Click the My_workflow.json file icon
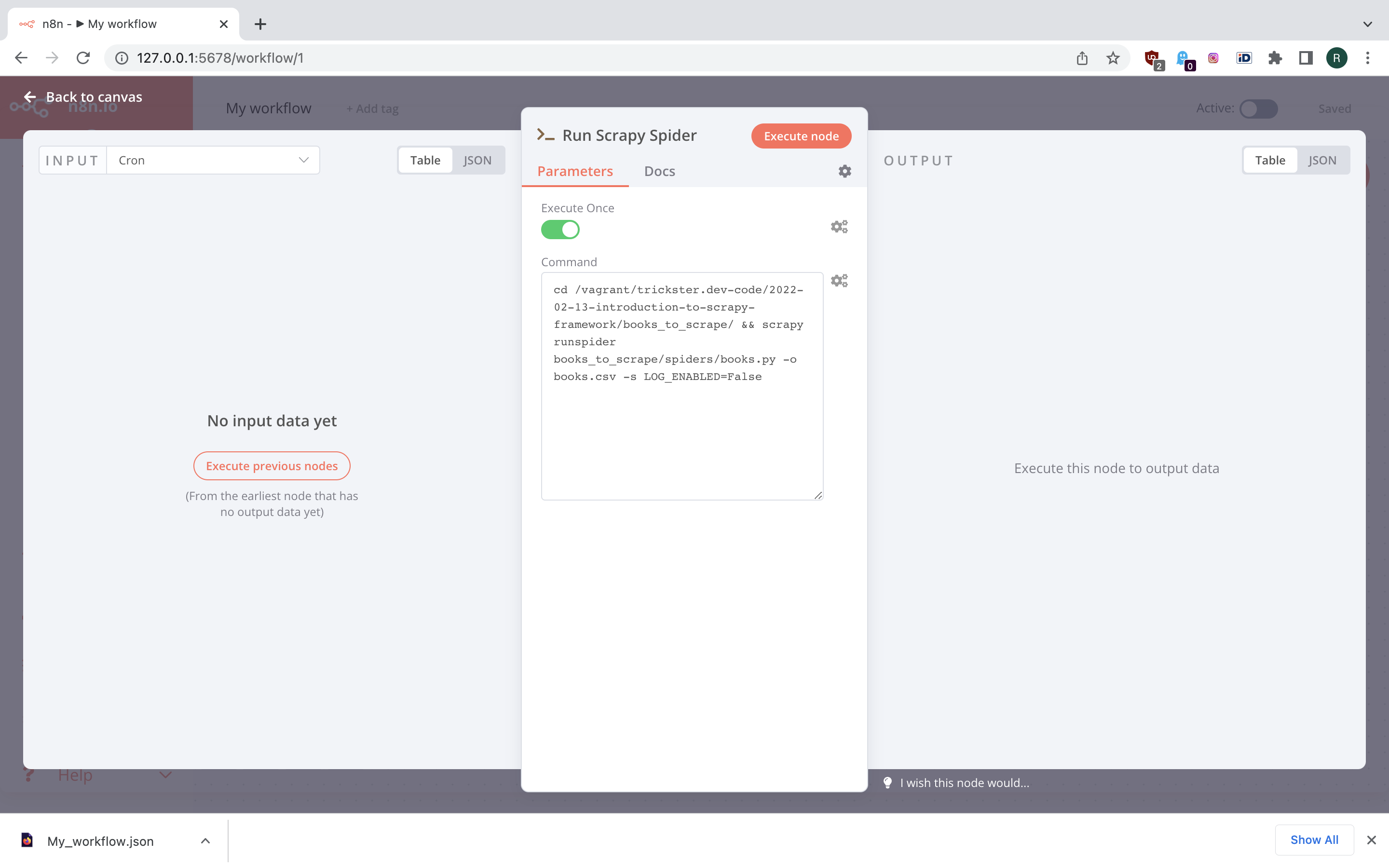The width and height of the screenshot is (1389, 868). click(x=27, y=841)
